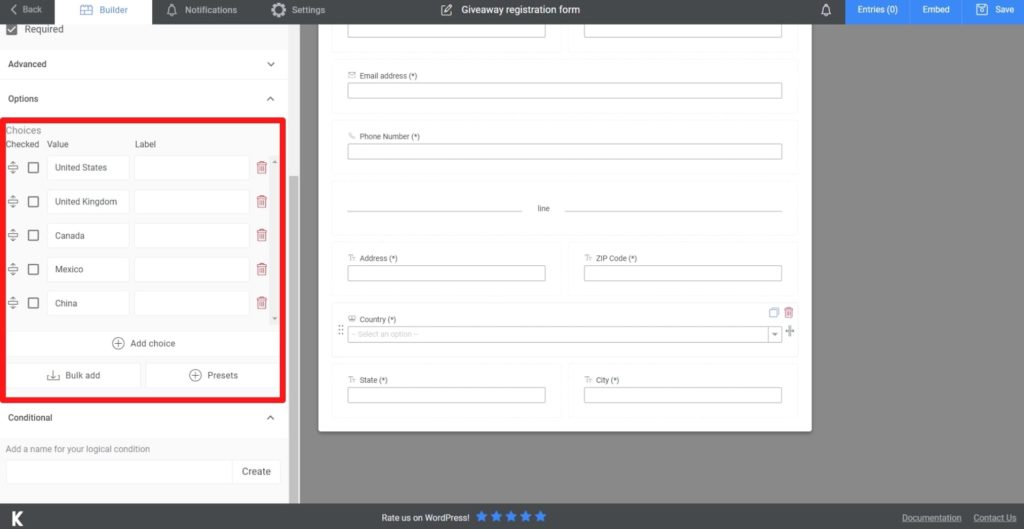This screenshot has width=1024, height=529.
Task: Collapse the Conditional section
Action: pyautogui.click(x=270, y=417)
